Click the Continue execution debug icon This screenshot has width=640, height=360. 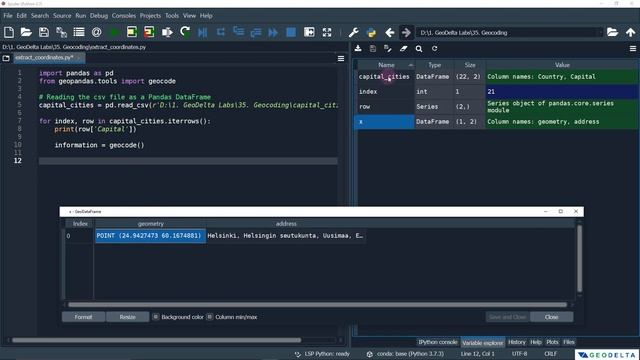pyautogui.click(x=273, y=32)
